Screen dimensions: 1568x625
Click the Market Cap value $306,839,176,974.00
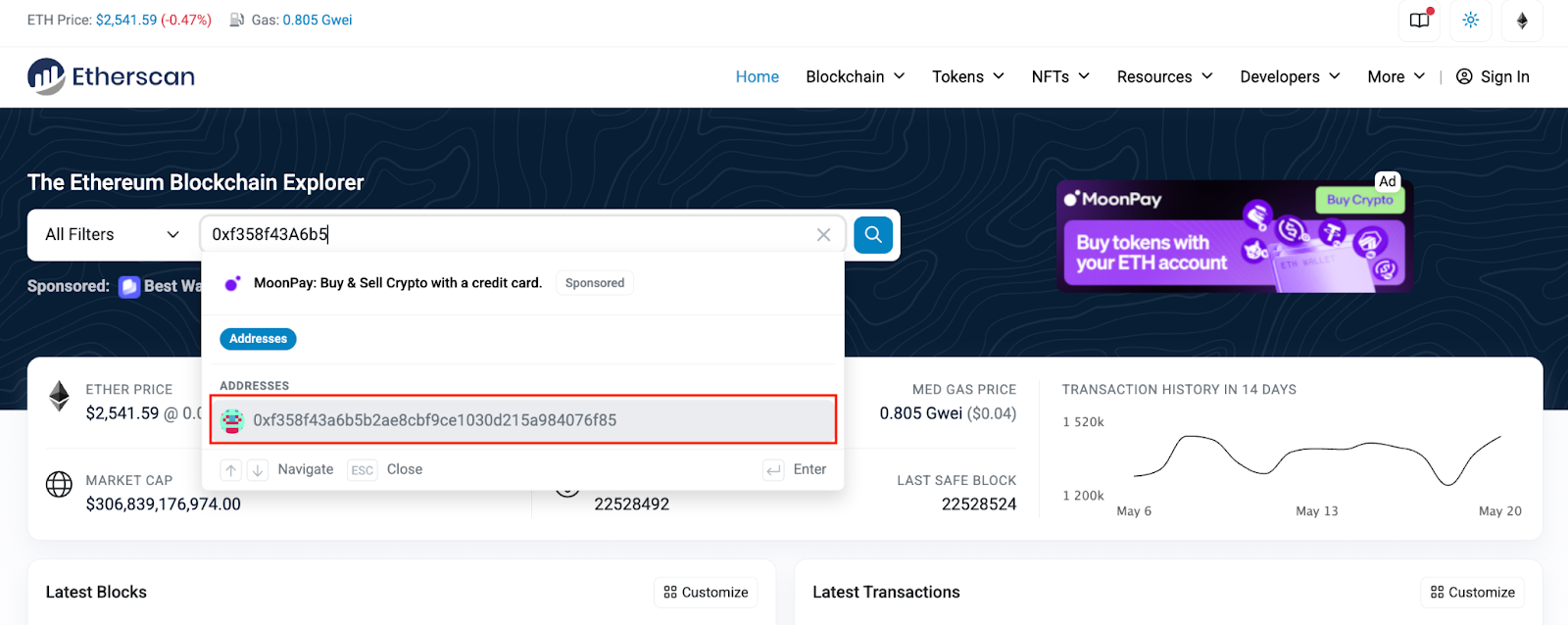point(164,505)
